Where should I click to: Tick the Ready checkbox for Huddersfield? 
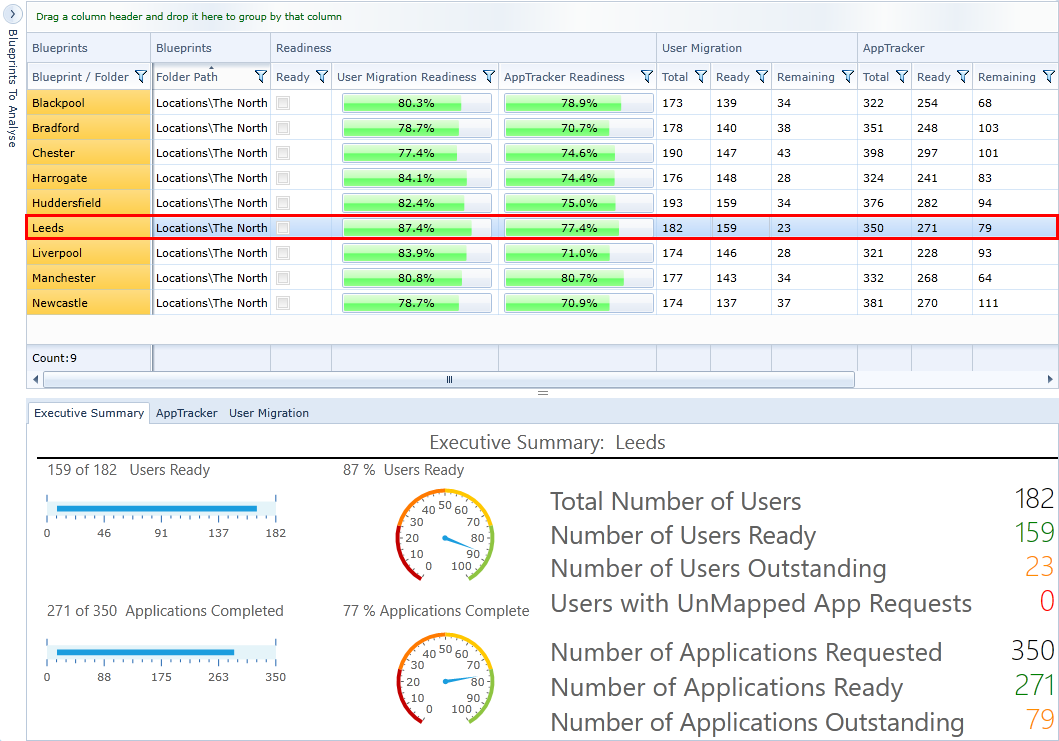click(x=283, y=203)
